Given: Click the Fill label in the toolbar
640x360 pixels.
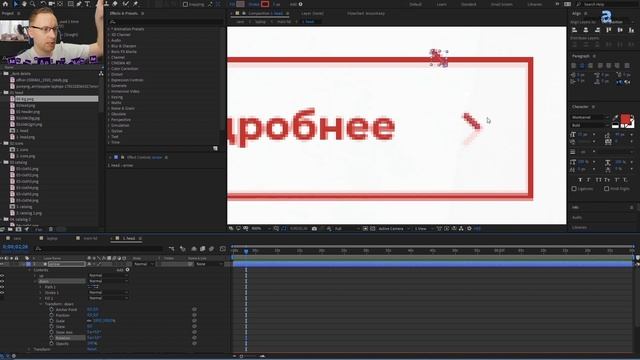Looking at the screenshot, I should click(232, 4).
